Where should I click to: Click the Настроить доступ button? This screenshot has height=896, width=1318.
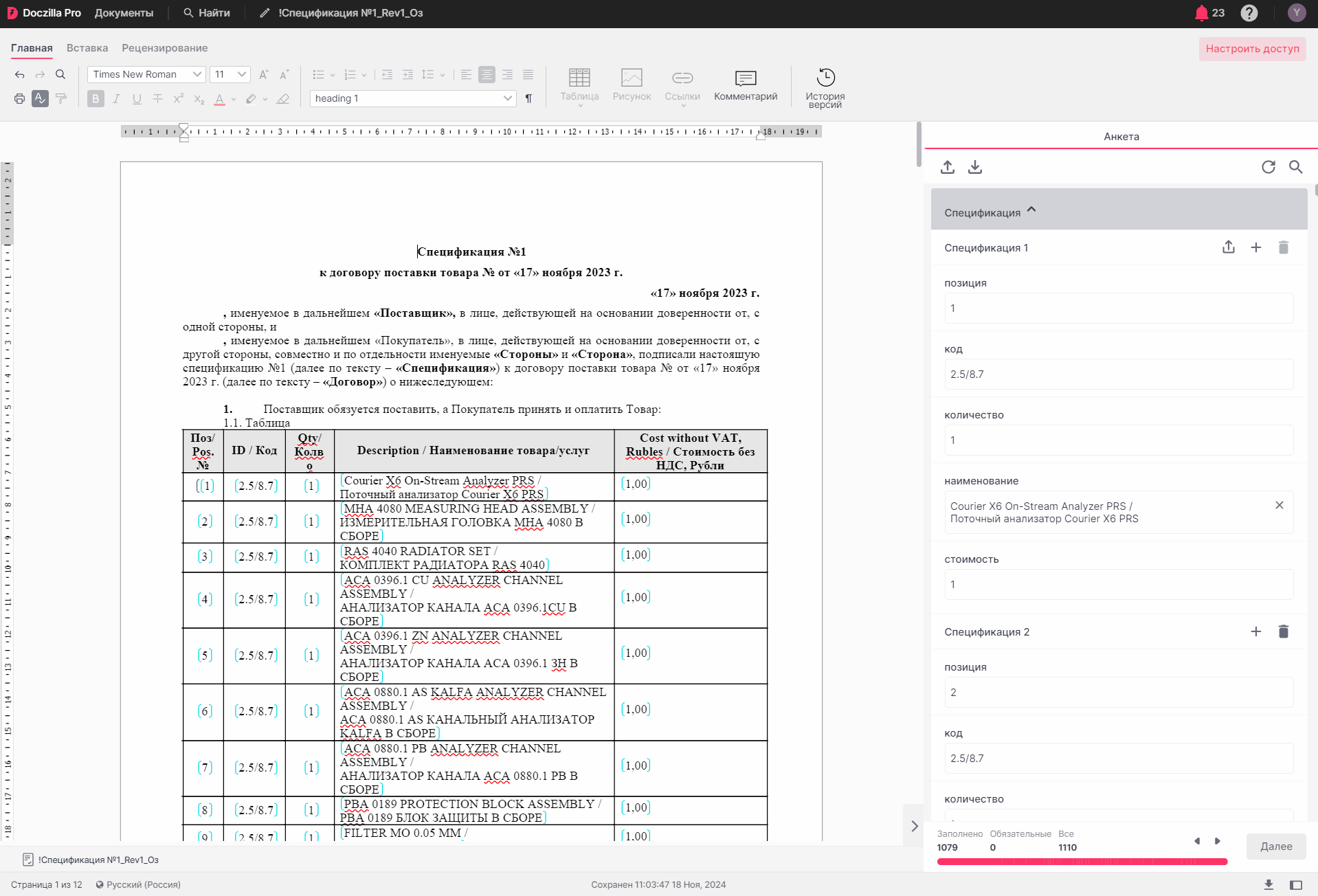click(x=1252, y=49)
